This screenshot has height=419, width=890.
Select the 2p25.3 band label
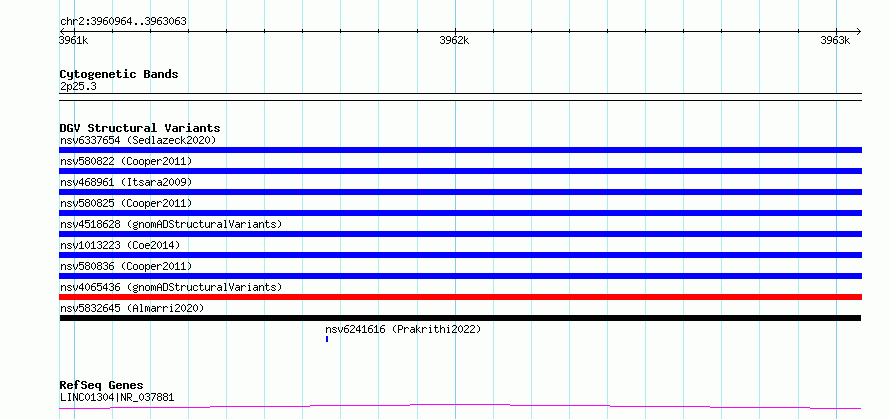78,86
